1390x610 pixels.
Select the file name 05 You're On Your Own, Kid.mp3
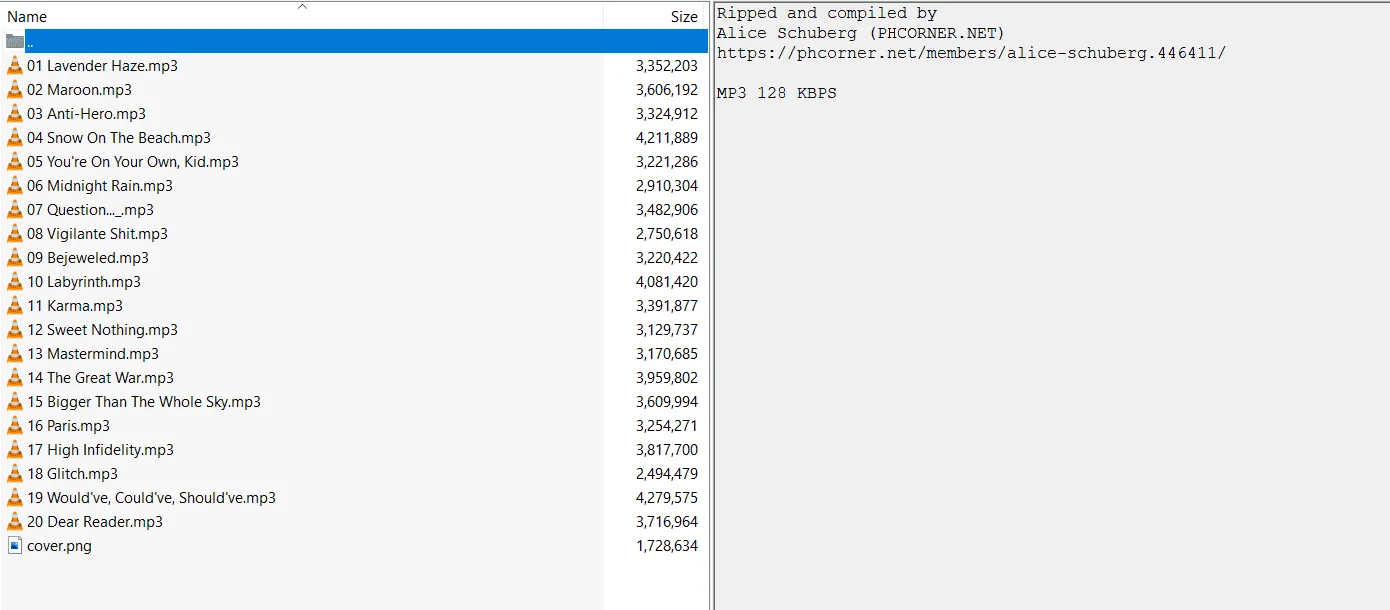tap(133, 162)
